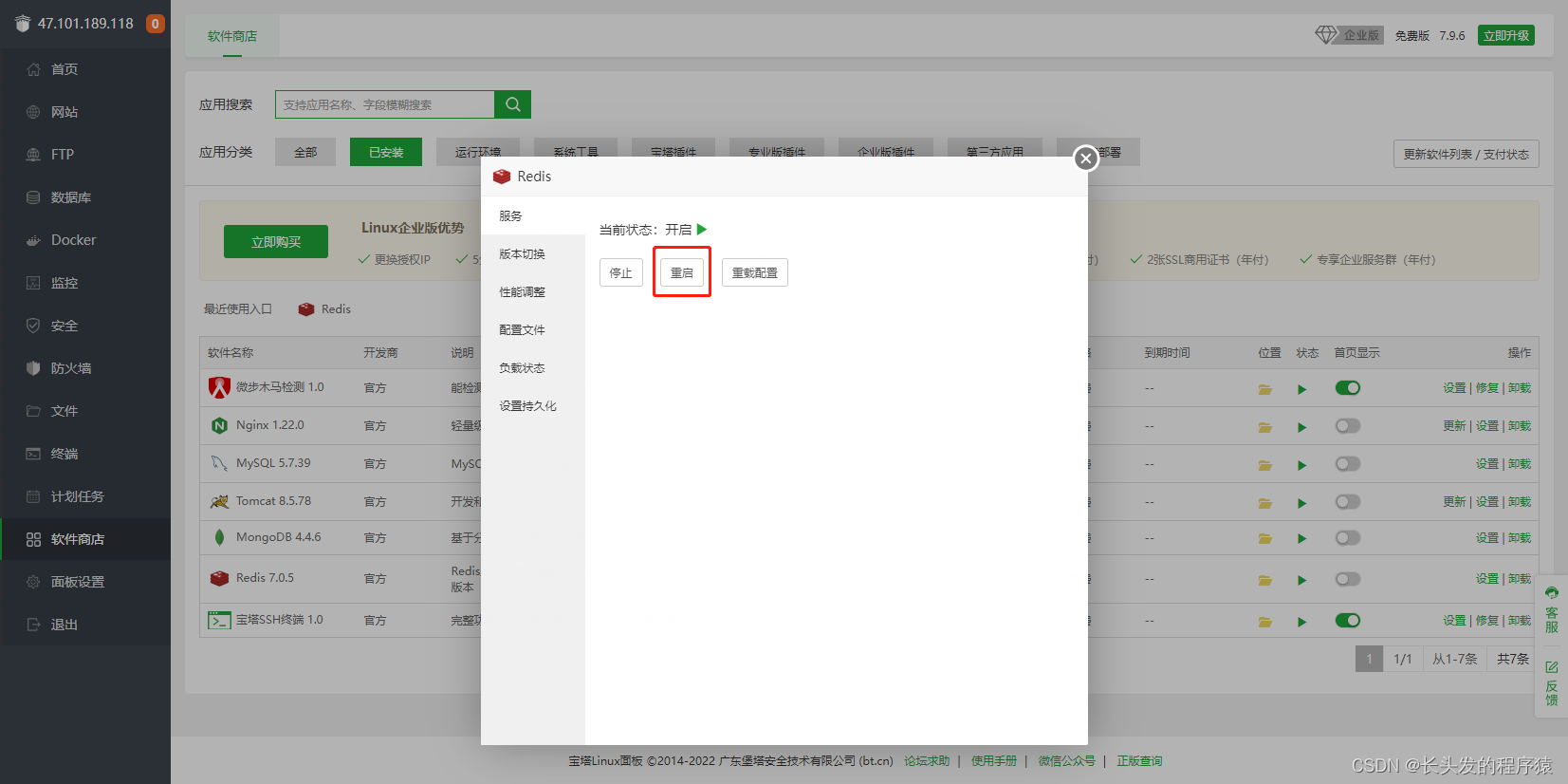Viewport: 1568px width, 784px height.
Task: Click 更新 link in Tomcat row
Action: pyautogui.click(x=1454, y=502)
